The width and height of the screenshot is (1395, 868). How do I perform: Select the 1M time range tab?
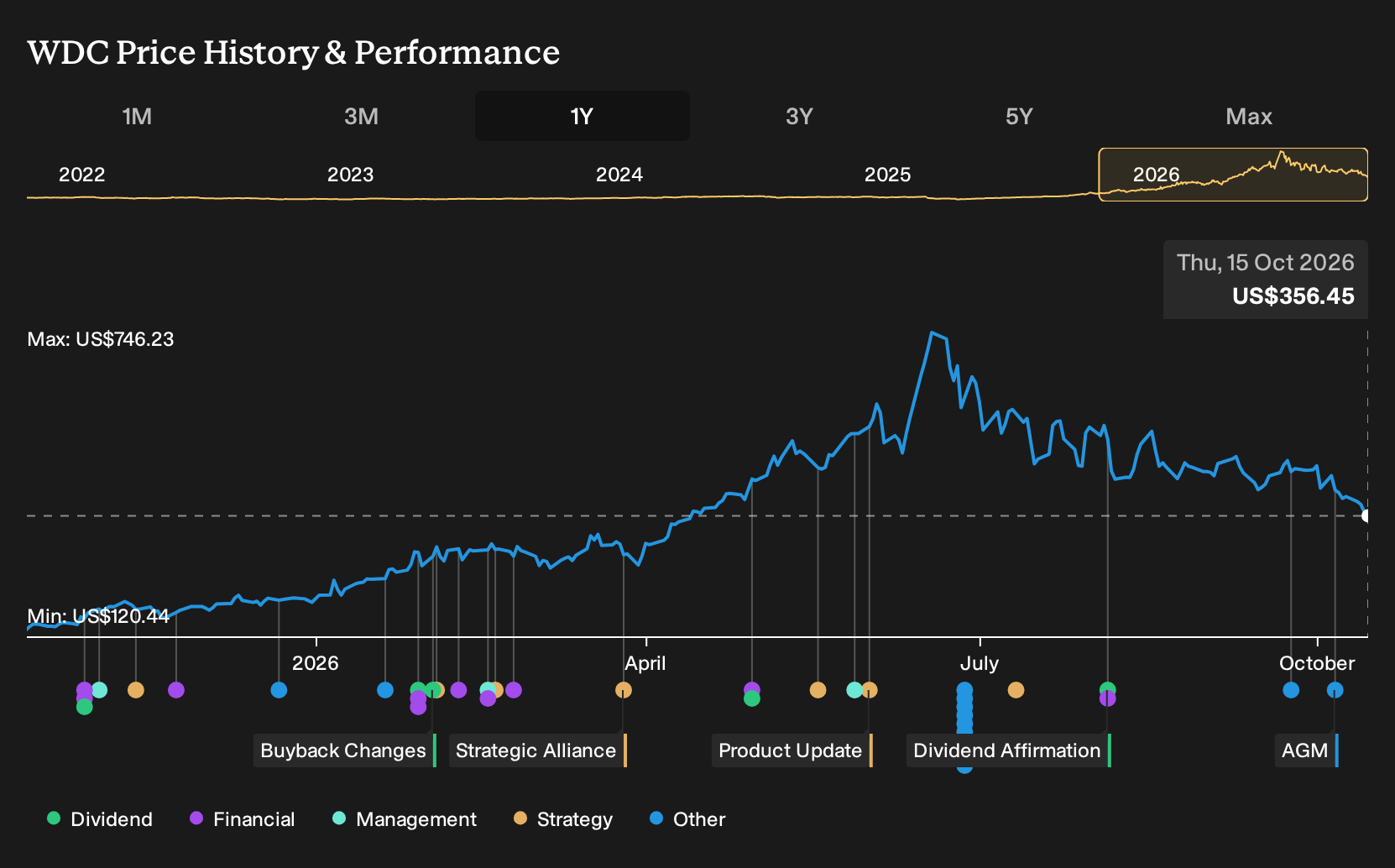point(137,116)
